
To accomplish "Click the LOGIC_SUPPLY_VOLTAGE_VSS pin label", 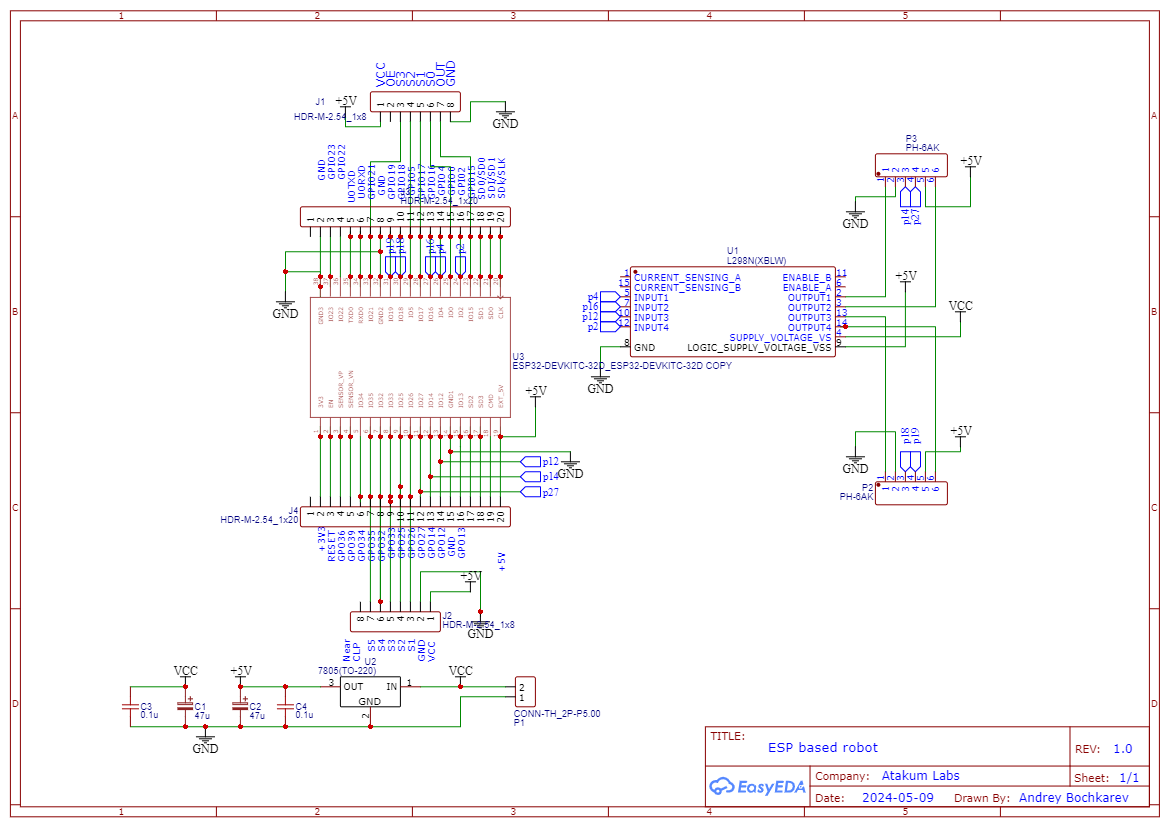I will coord(759,348).
